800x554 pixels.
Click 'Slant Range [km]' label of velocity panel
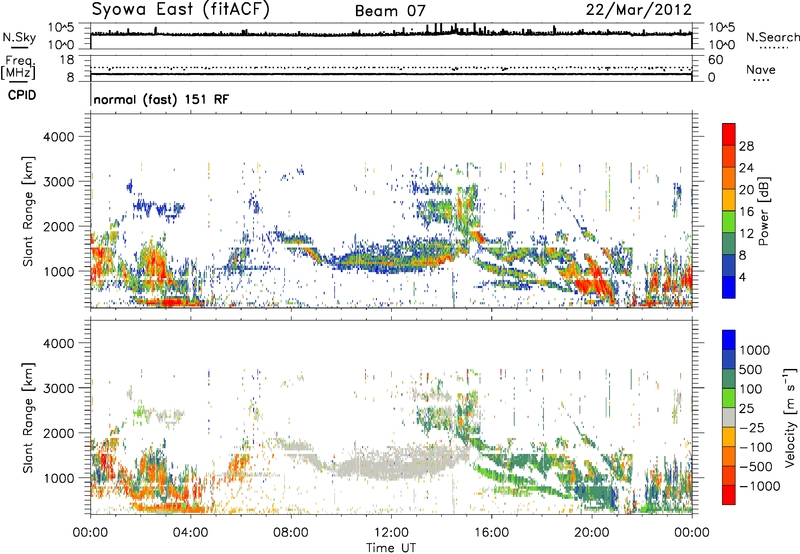point(28,418)
